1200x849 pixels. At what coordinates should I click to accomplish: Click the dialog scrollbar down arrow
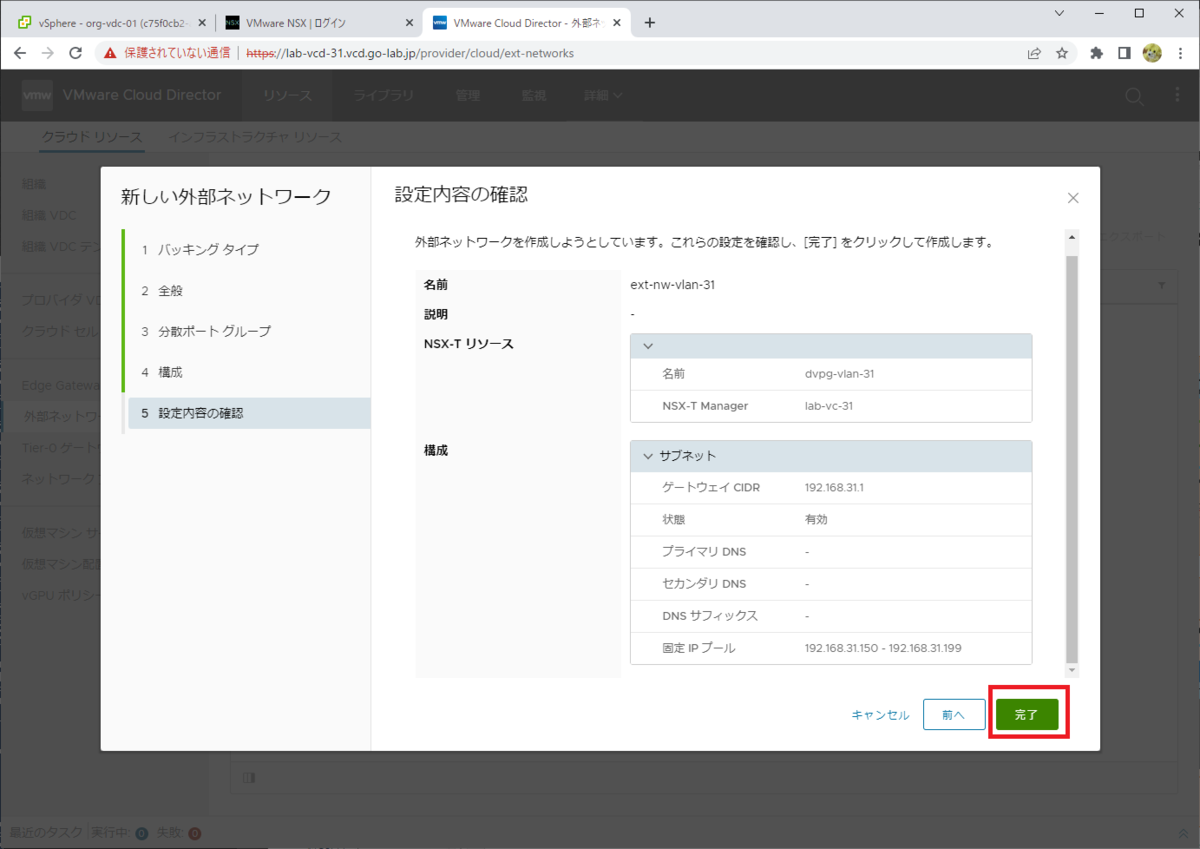click(1072, 669)
